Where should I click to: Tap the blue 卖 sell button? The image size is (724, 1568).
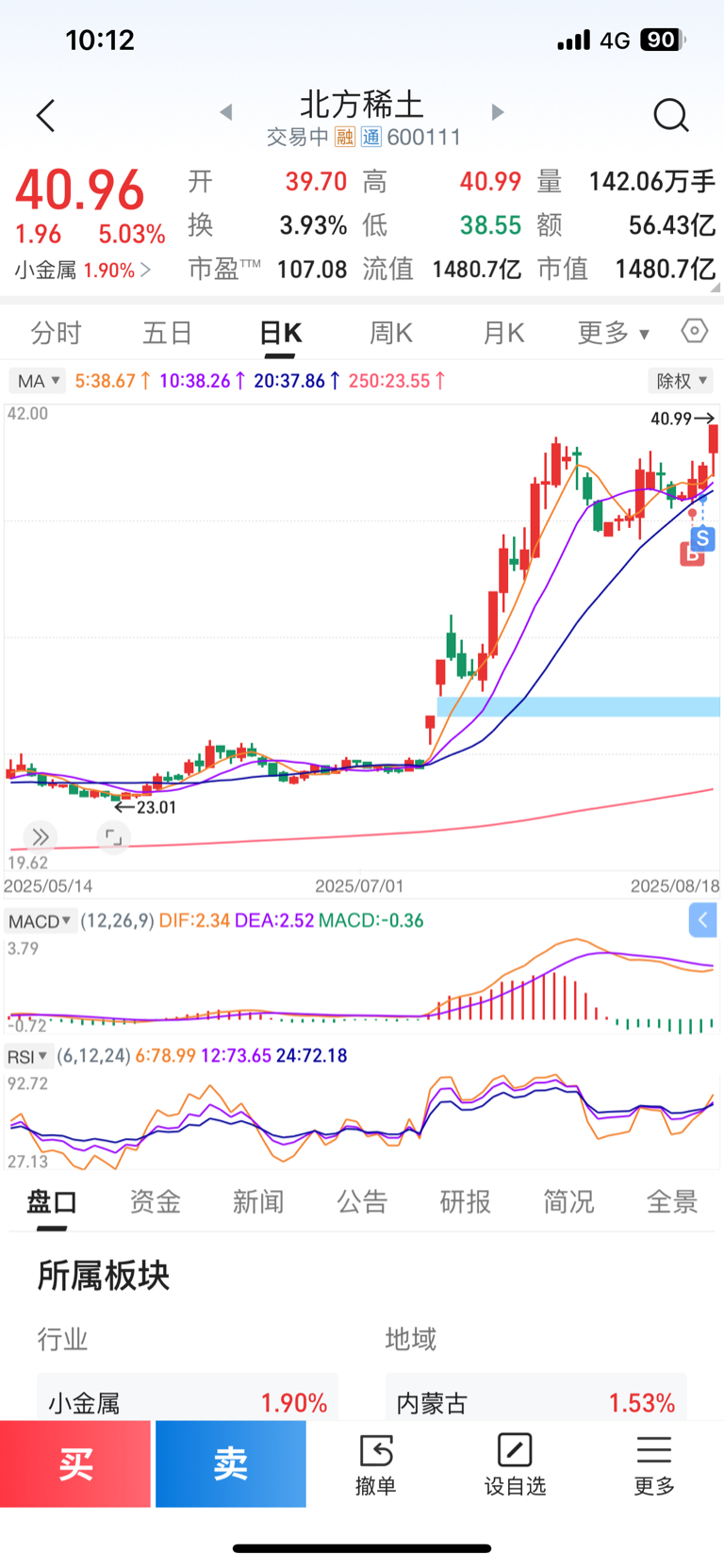tap(231, 1464)
